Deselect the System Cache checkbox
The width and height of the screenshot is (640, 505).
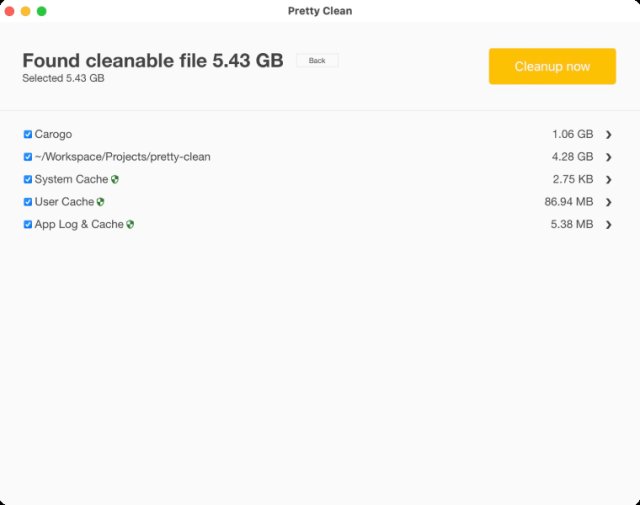click(x=28, y=180)
